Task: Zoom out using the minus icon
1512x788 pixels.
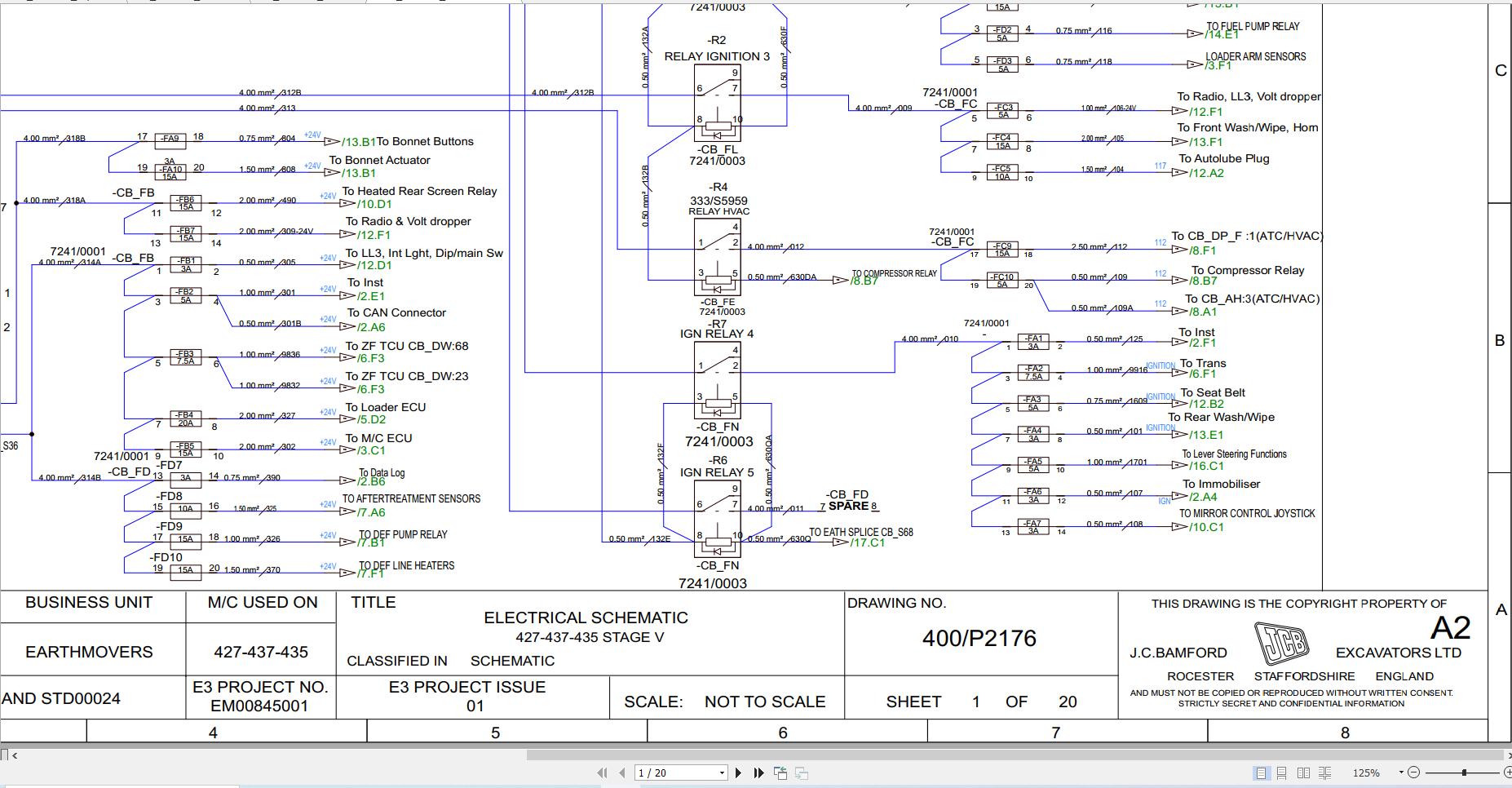Action: coord(1414,773)
